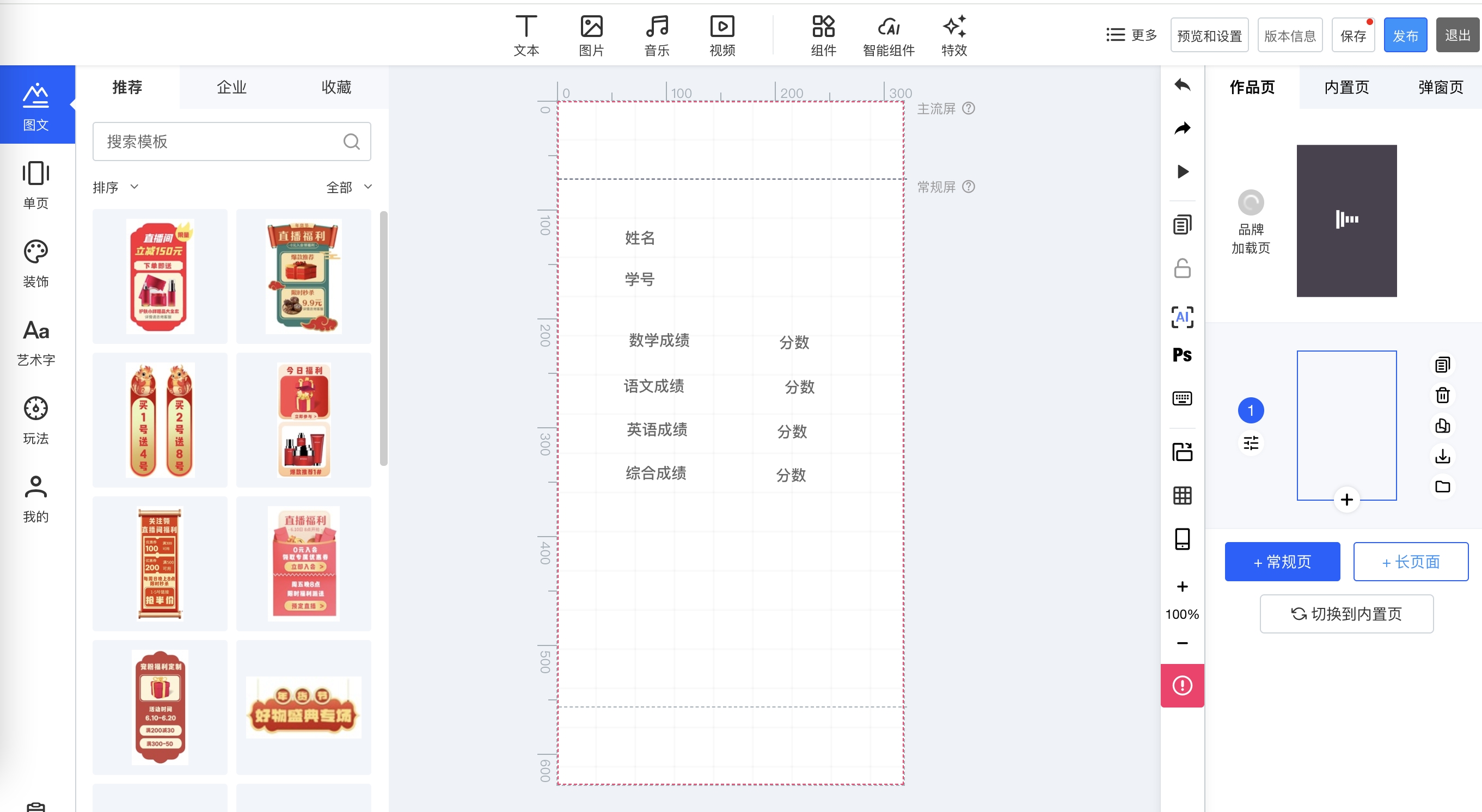The image size is (1482, 812).
Task: Switch to the 企业 templates tab
Action: click(231, 87)
